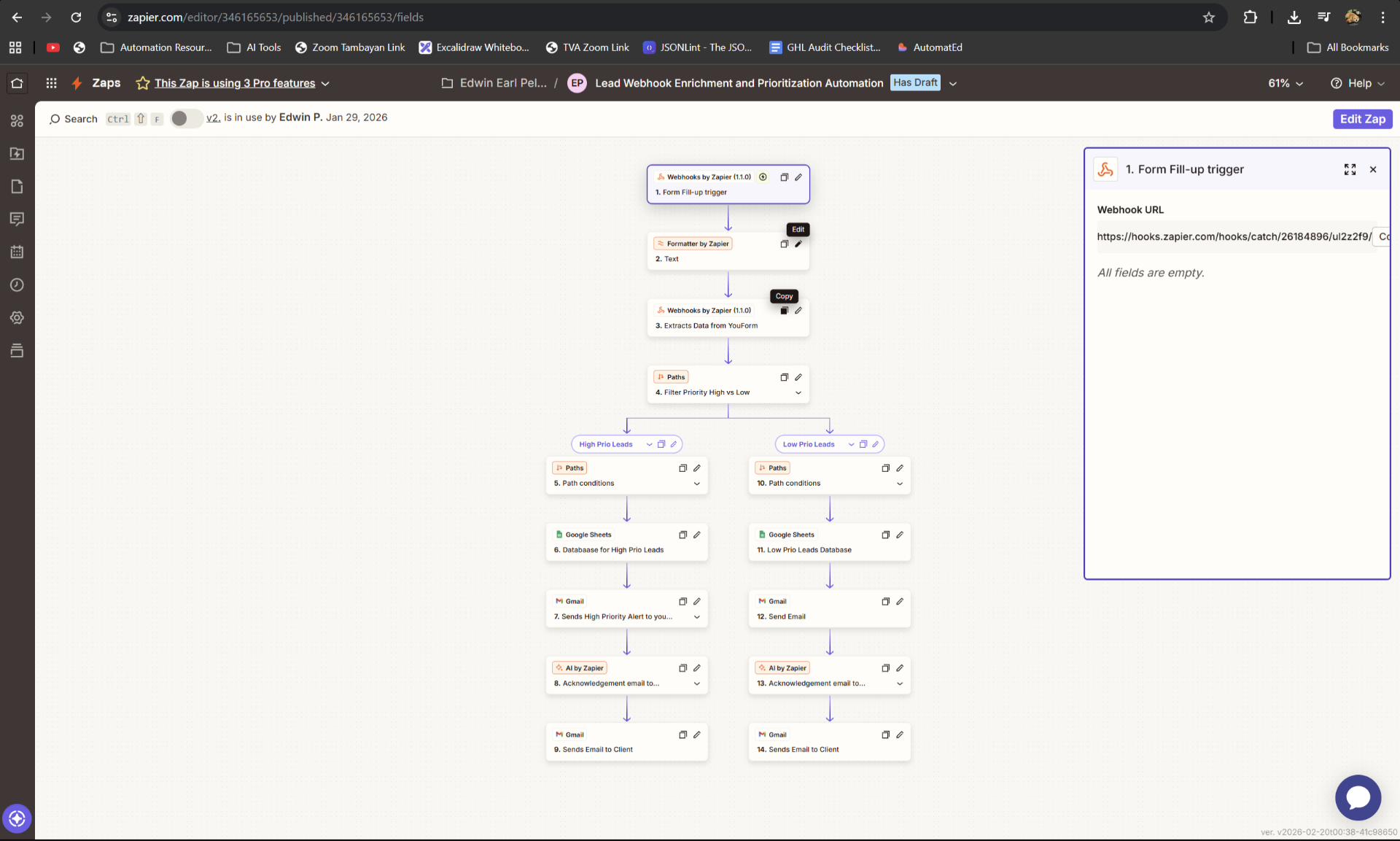
Task: Open the chat support bubble
Action: tap(1358, 797)
